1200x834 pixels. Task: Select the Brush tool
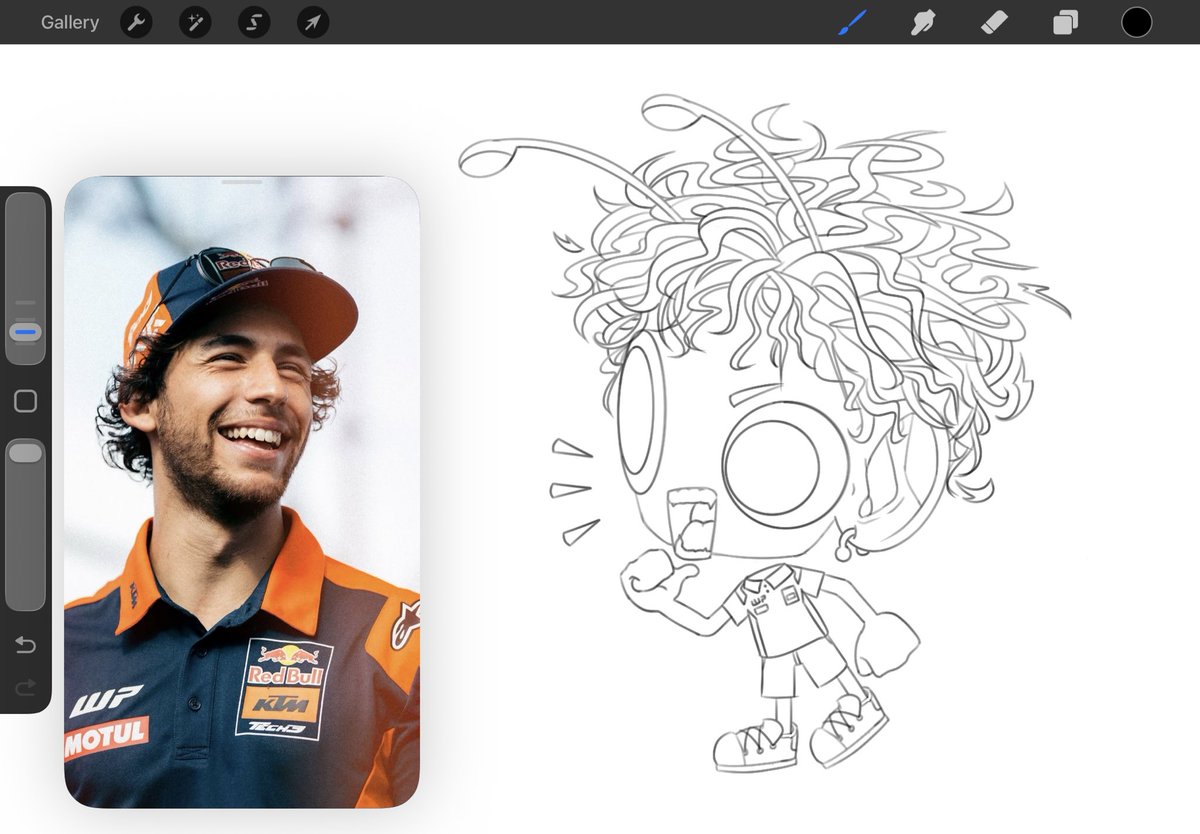(x=852, y=22)
